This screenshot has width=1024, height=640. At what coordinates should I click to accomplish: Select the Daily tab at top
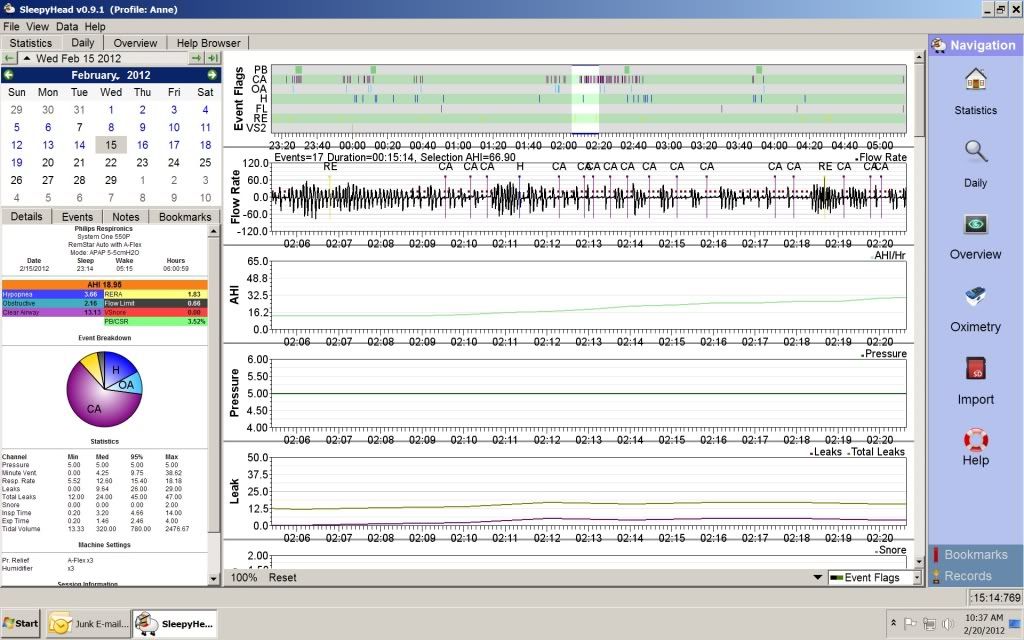coord(82,42)
